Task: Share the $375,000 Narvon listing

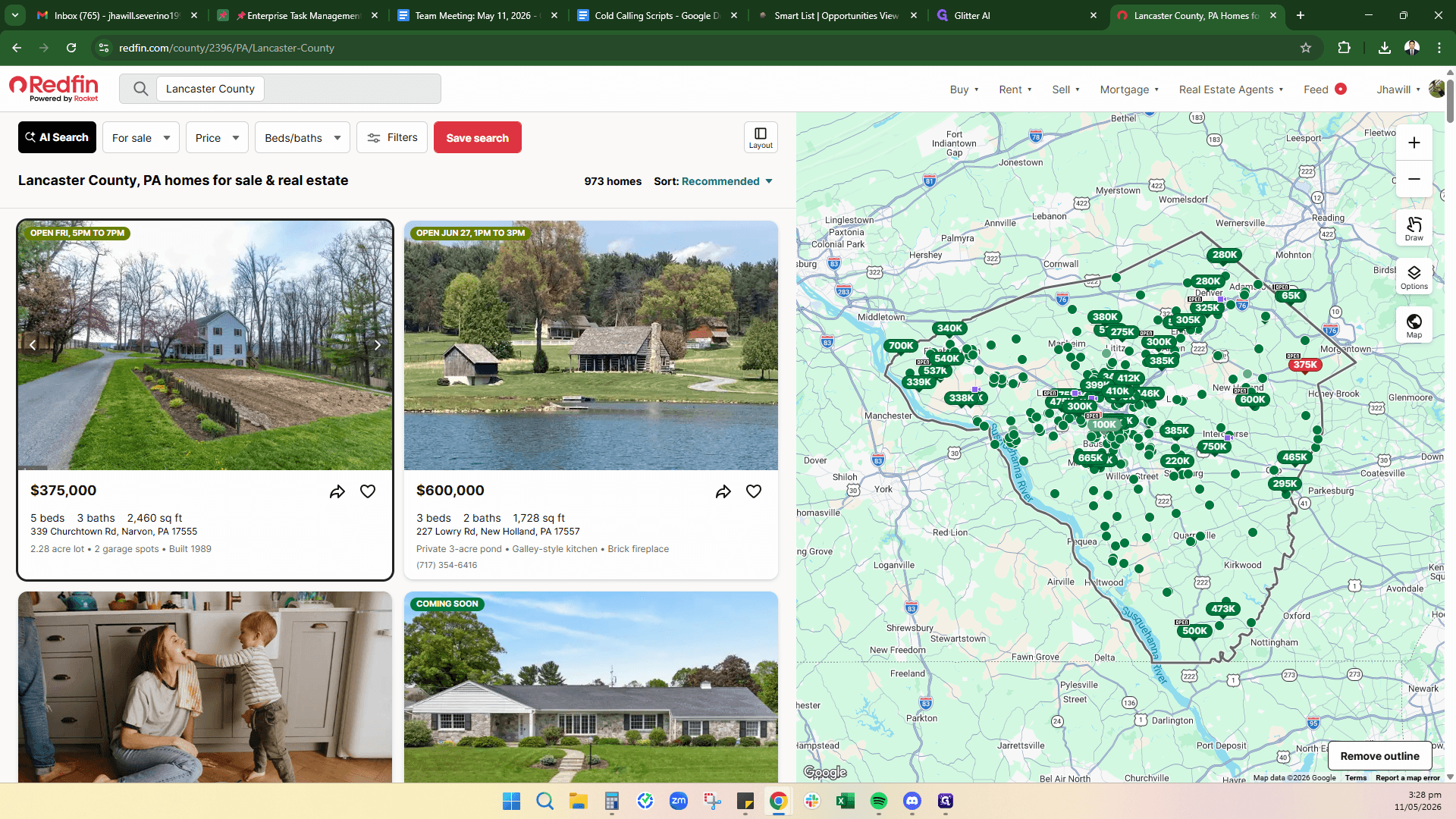Action: coord(337,491)
